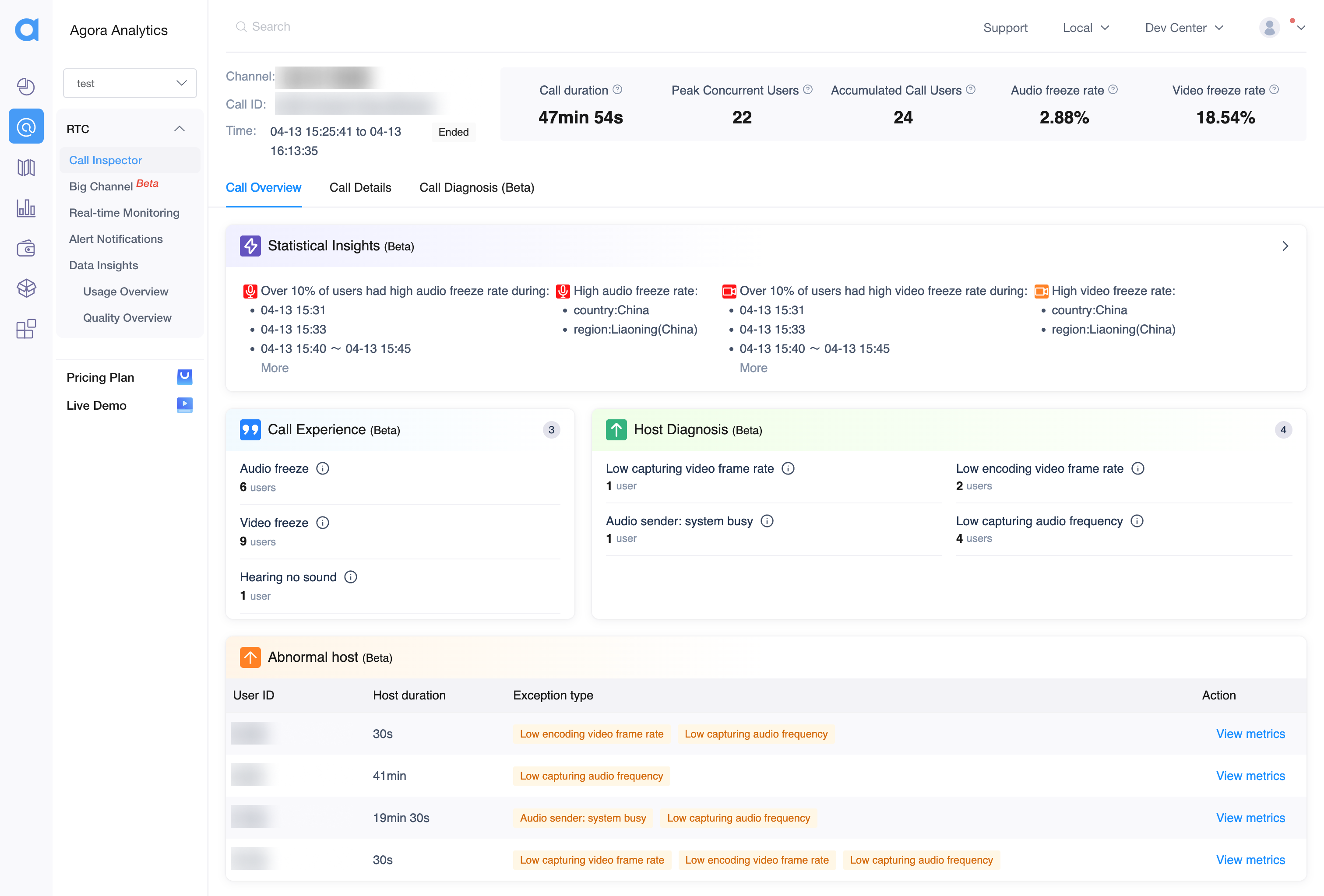Click the 47min 54s call duration value

tap(581, 117)
